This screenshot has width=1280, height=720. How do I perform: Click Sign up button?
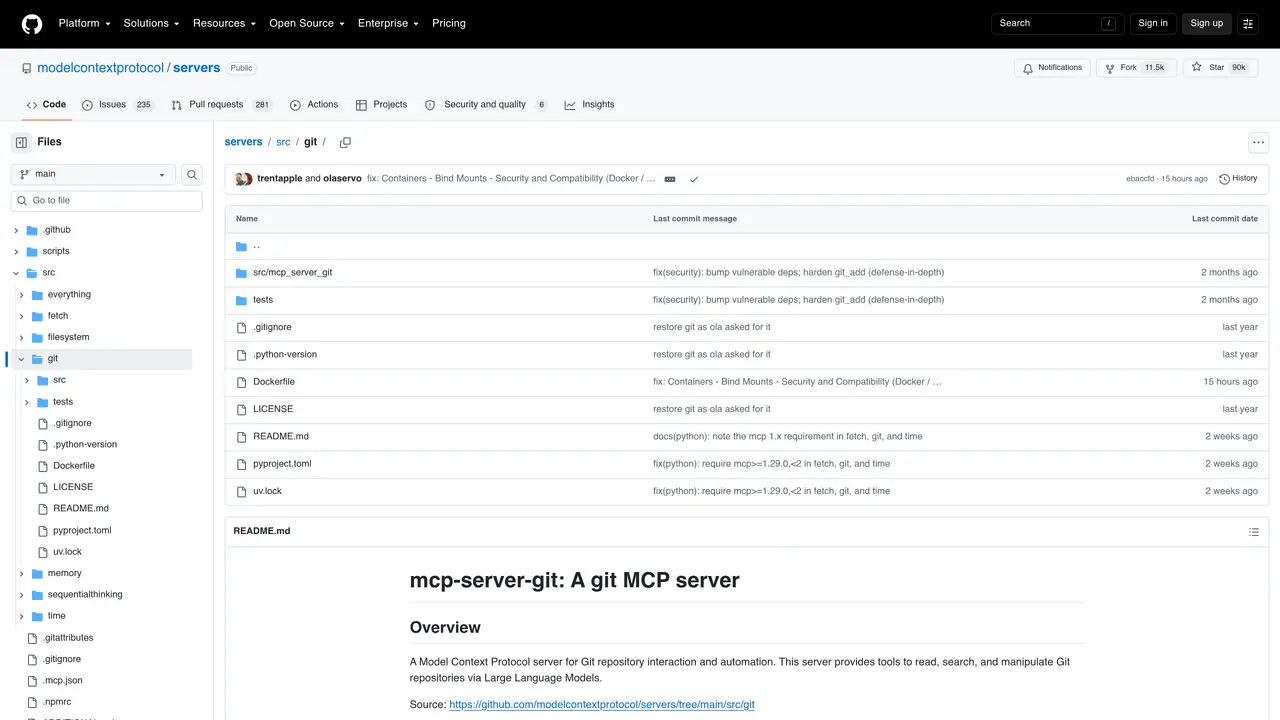pos(1206,23)
